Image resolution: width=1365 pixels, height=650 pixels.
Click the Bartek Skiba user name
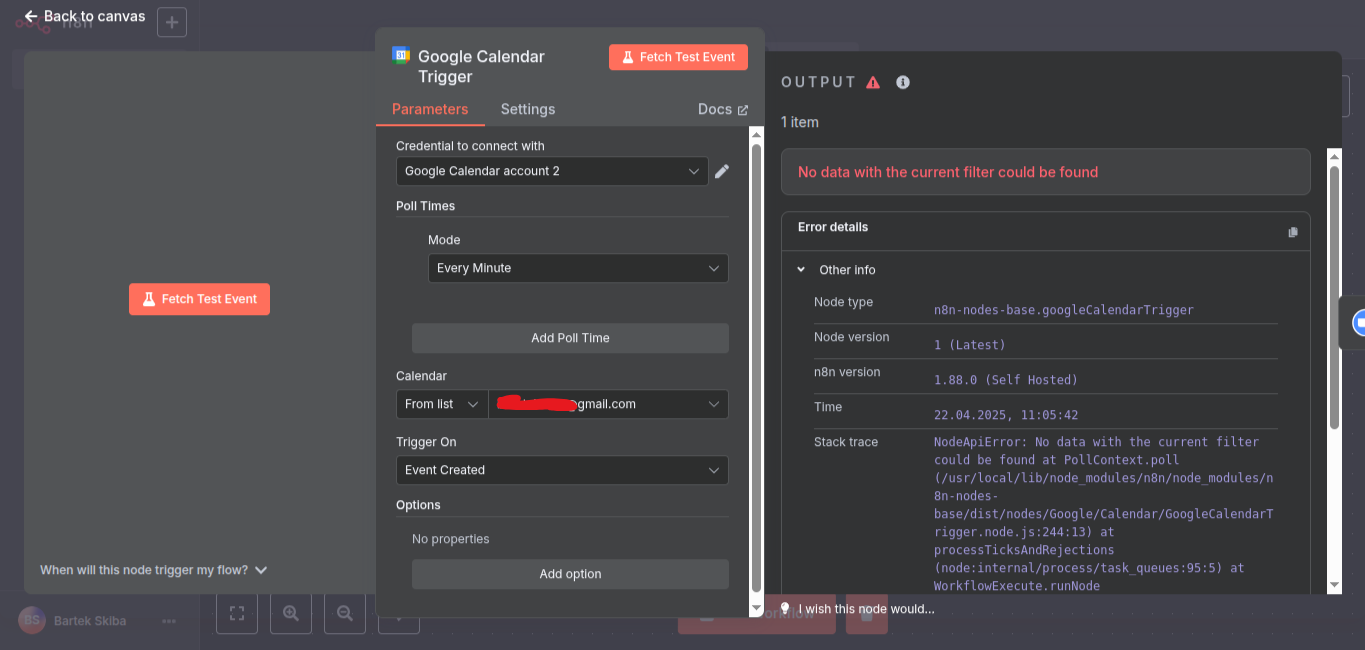(x=90, y=621)
